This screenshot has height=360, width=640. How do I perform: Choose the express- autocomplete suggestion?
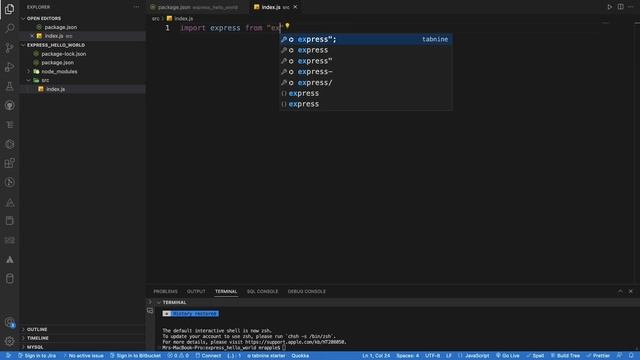pos(366,71)
